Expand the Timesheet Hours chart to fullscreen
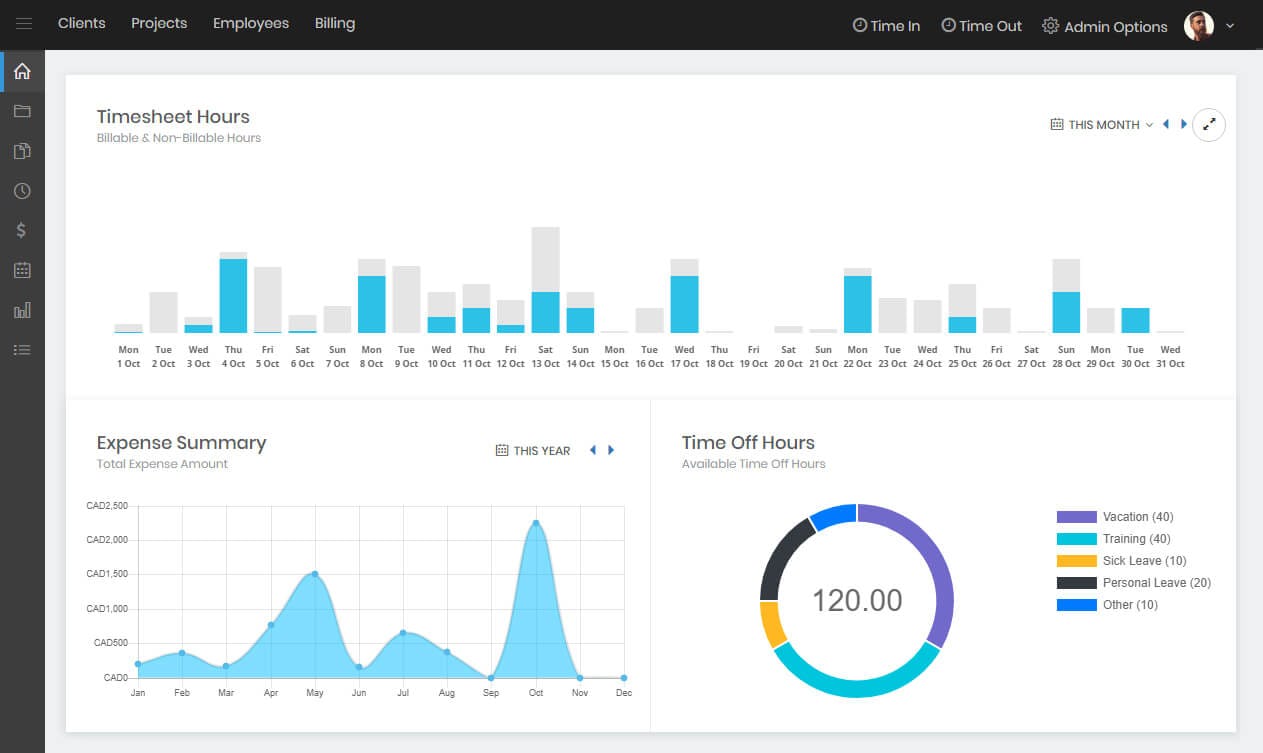The image size is (1263, 753). [x=1209, y=124]
